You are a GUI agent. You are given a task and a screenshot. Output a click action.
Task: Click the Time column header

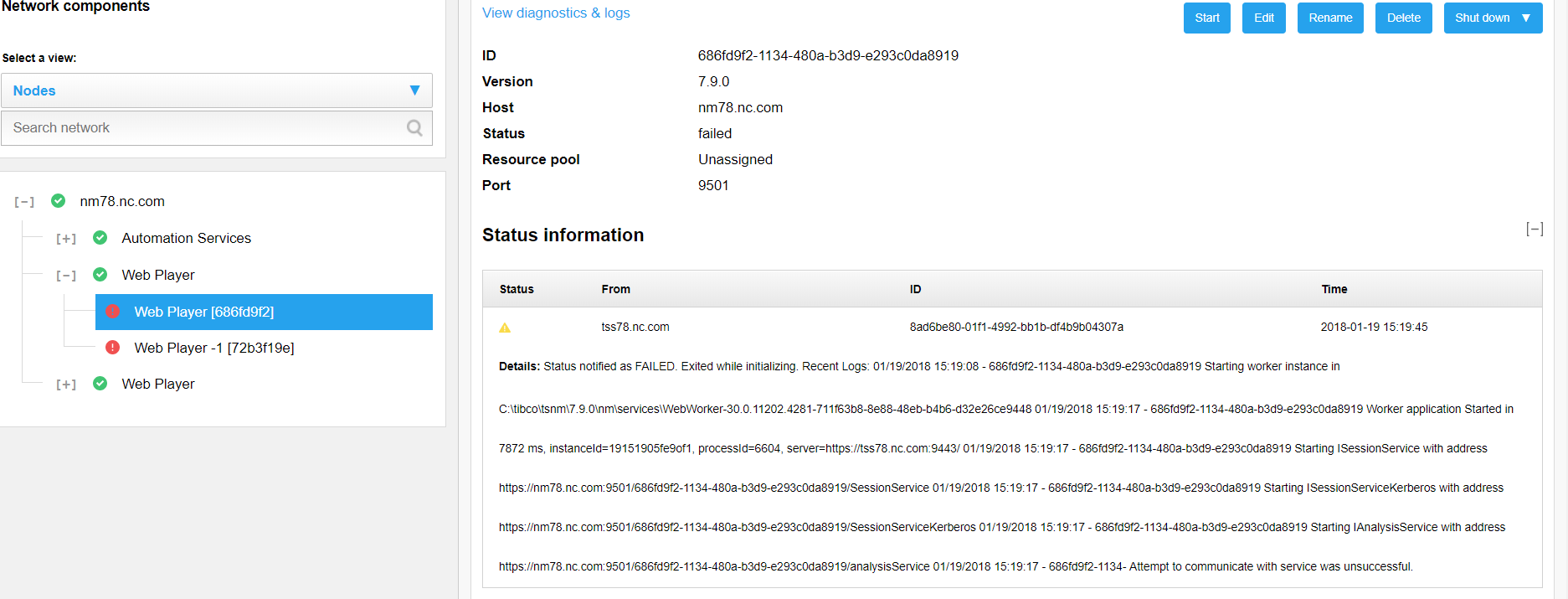point(1334,289)
